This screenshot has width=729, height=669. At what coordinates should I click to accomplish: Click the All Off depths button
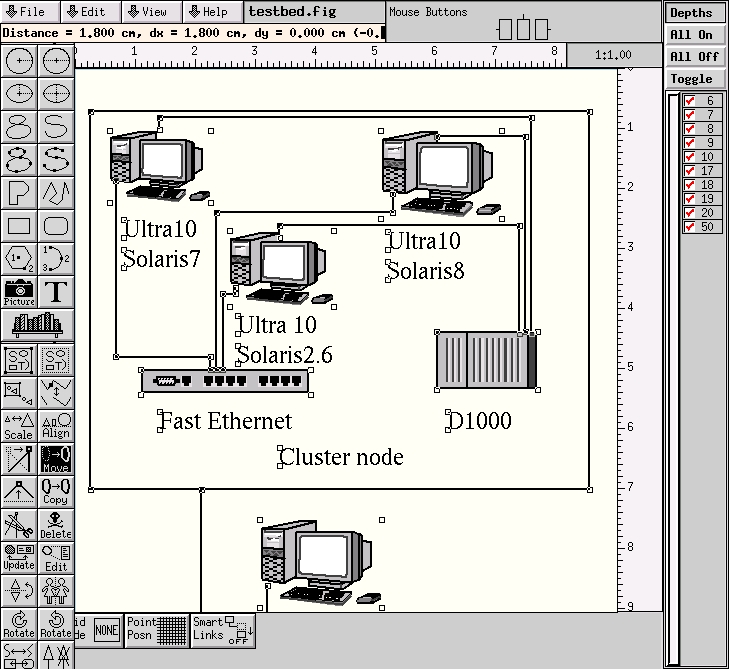695,57
